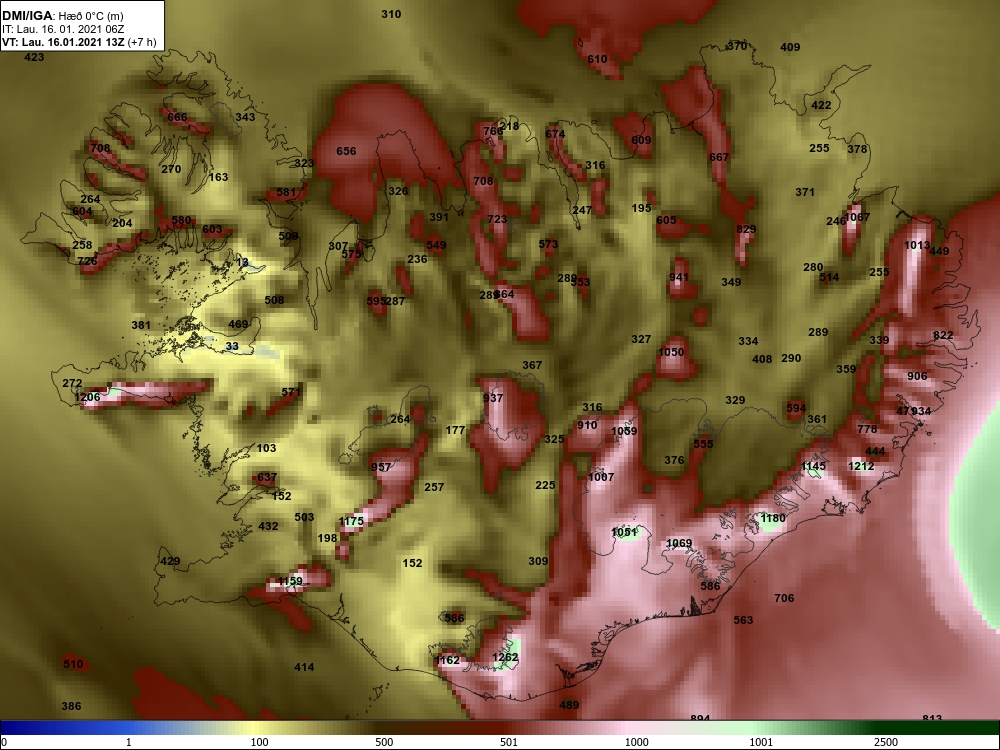Click the map value 1262
The image size is (1000, 750).
(x=505, y=658)
